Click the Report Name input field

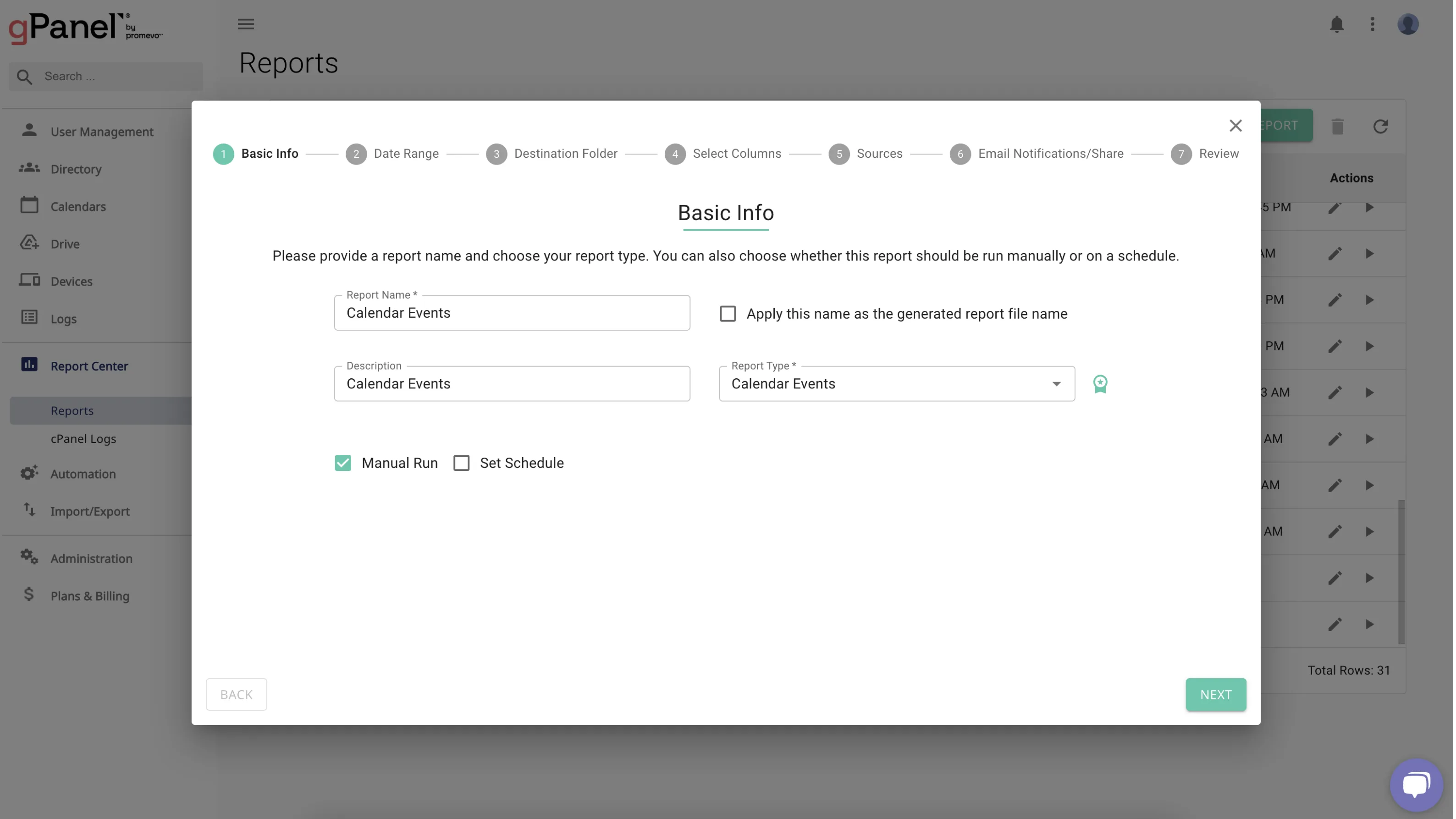[x=512, y=313]
